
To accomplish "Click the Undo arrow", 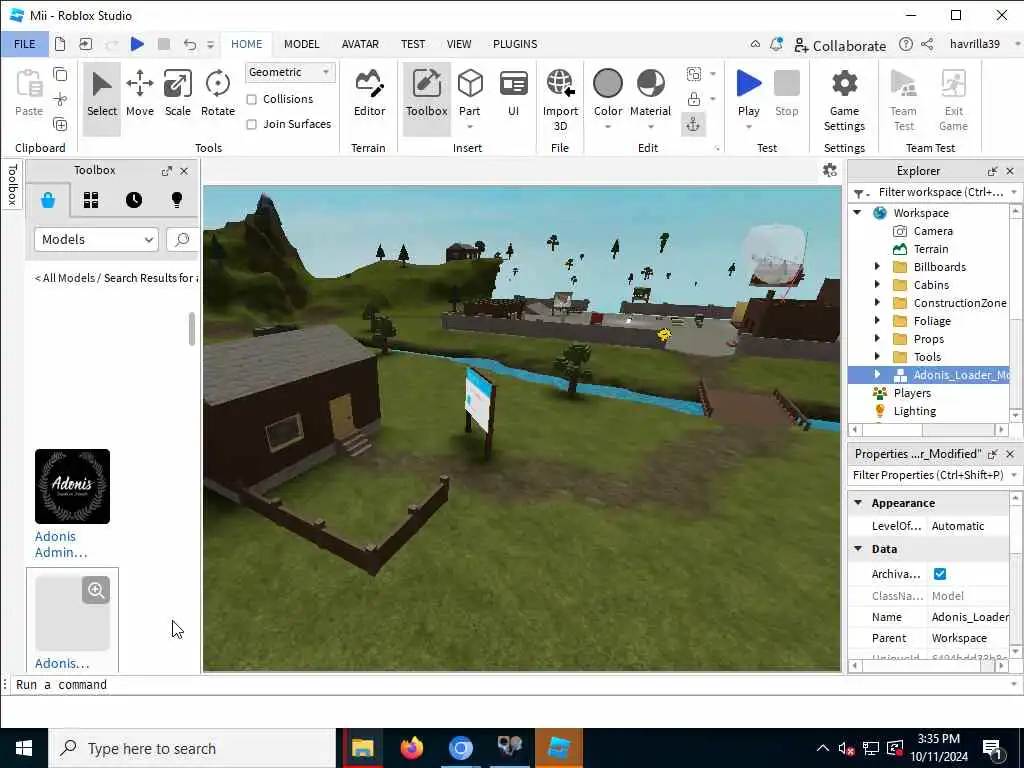I will click(x=189, y=44).
